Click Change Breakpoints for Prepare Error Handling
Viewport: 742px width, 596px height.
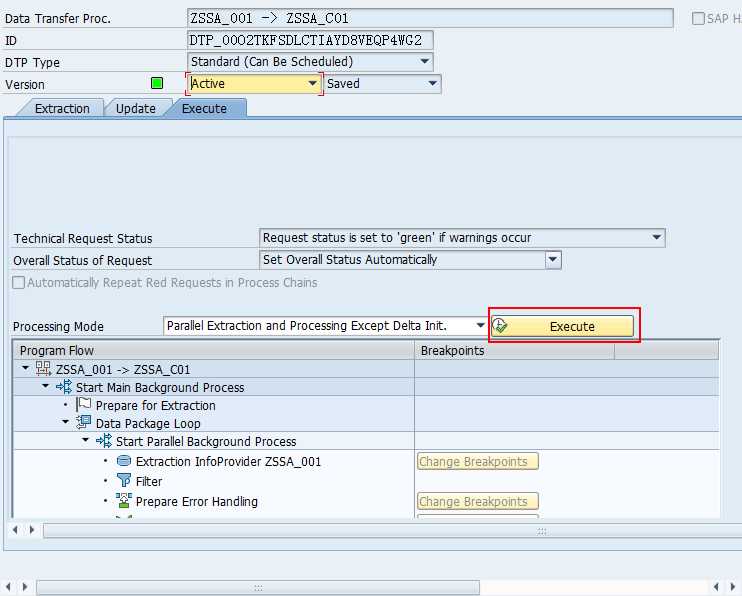477,501
